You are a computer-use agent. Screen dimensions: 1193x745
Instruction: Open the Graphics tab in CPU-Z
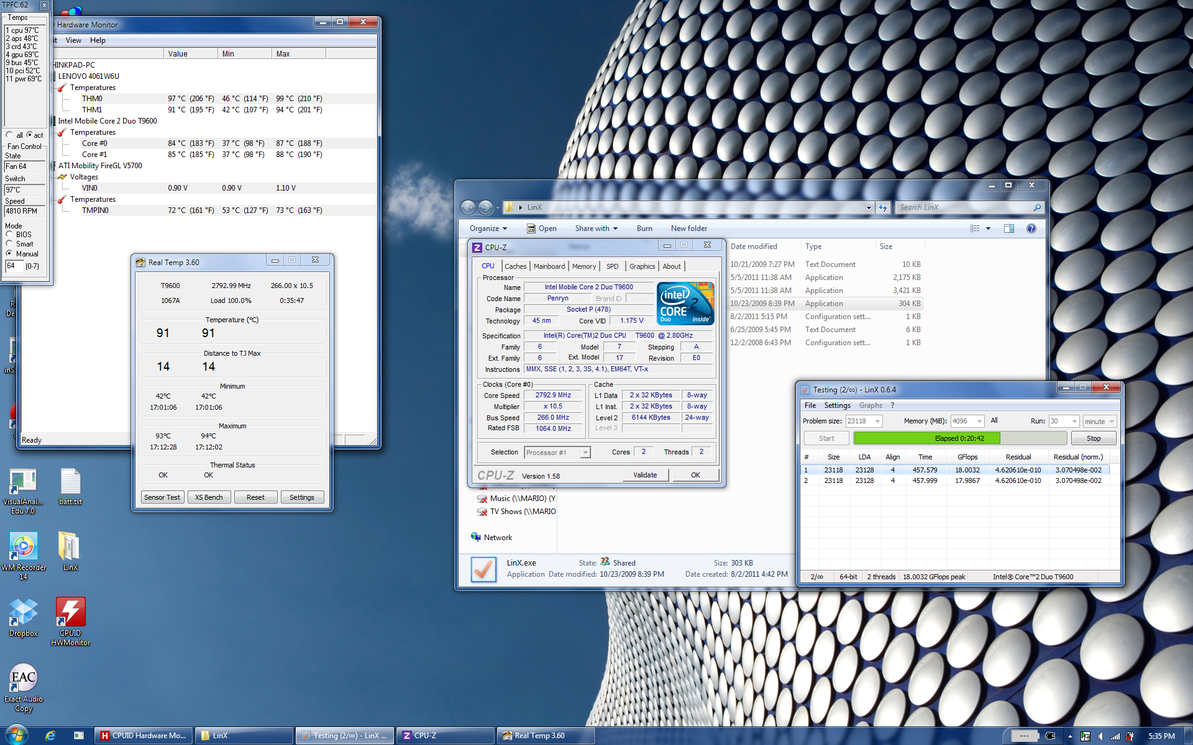click(x=642, y=266)
